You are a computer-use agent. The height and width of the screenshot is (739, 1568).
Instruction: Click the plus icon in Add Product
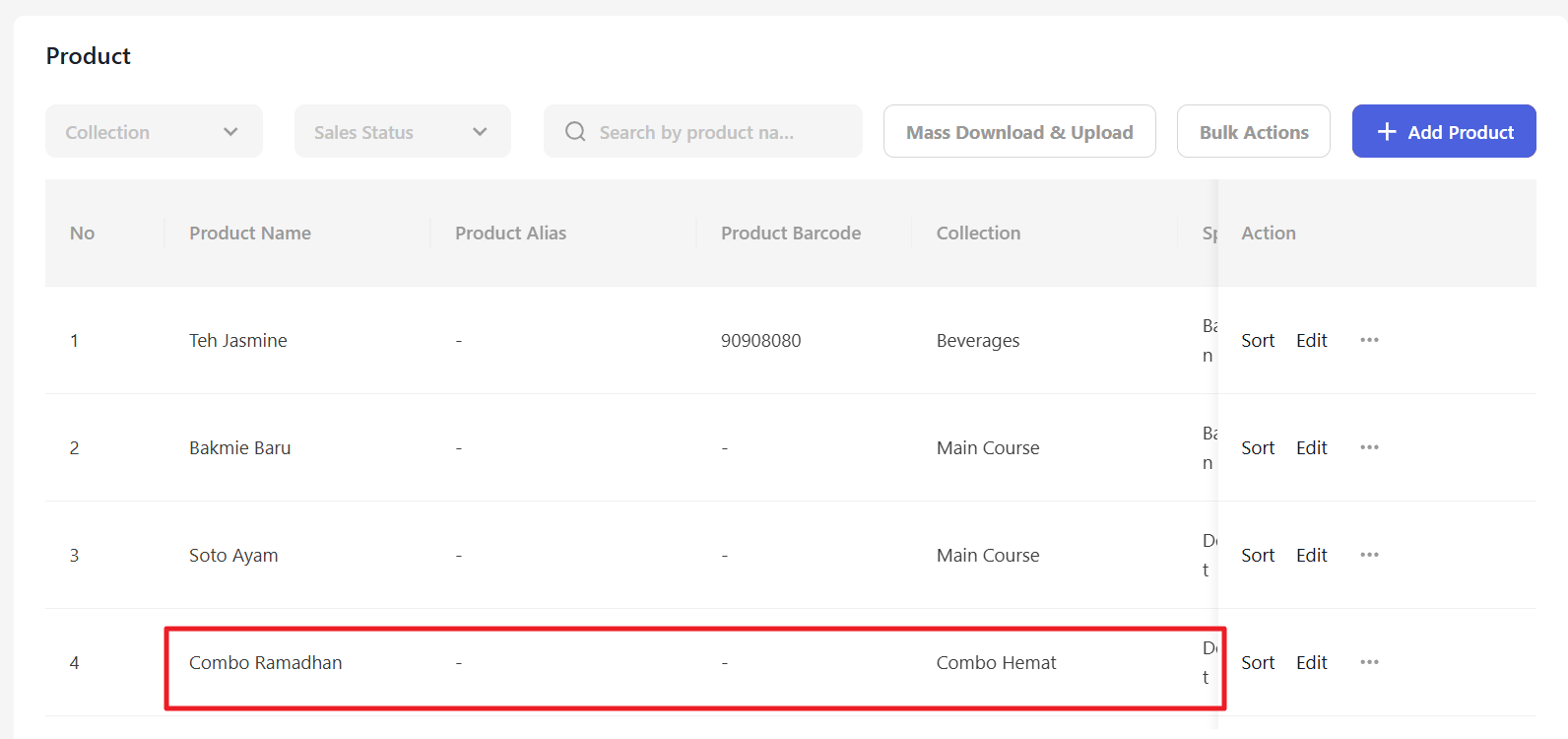coord(1387,131)
